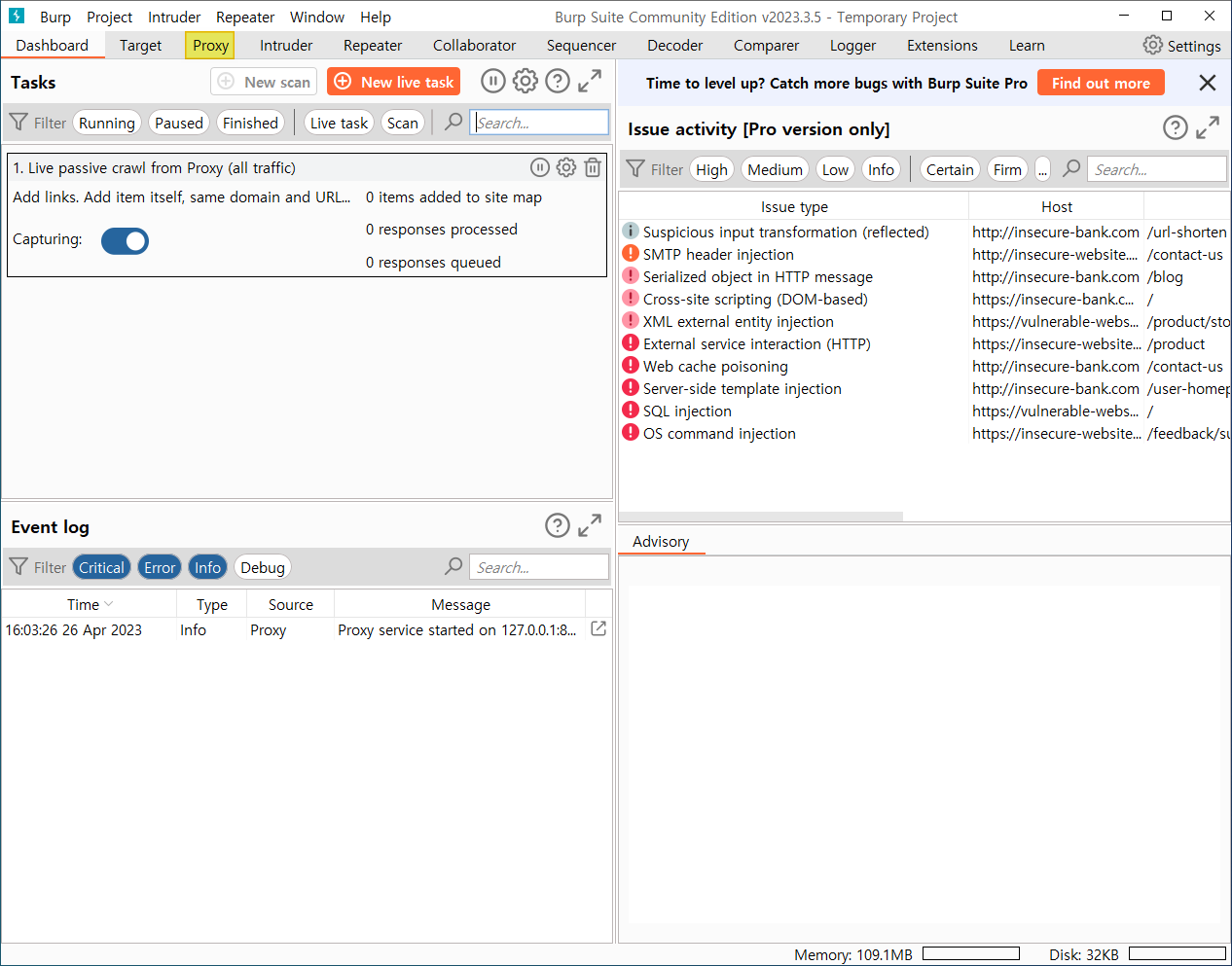Click the Find out more button
The width and height of the screenshot is (1232, 966).
1101,83
